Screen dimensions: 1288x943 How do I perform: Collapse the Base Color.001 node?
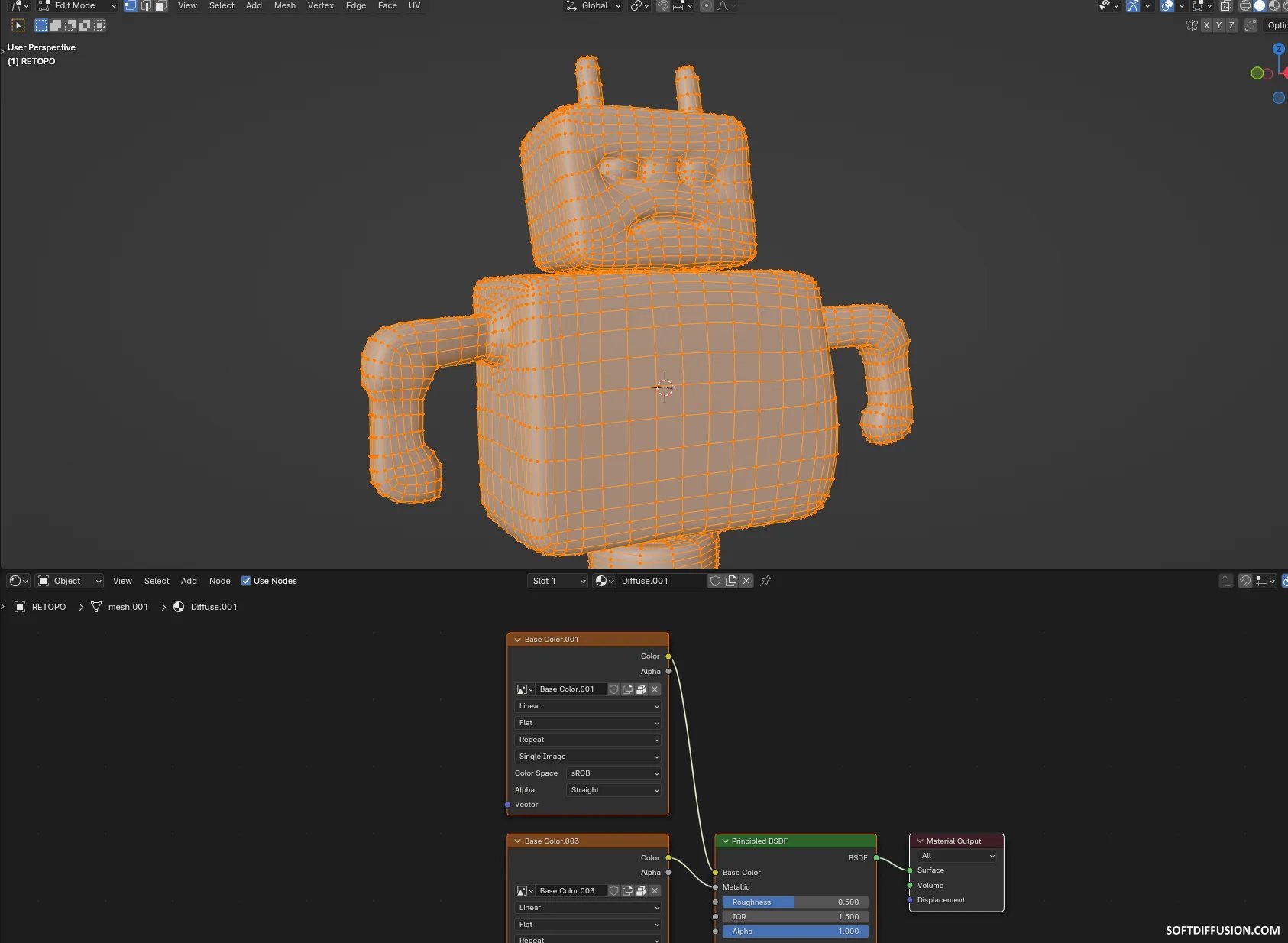coord(517,640)
